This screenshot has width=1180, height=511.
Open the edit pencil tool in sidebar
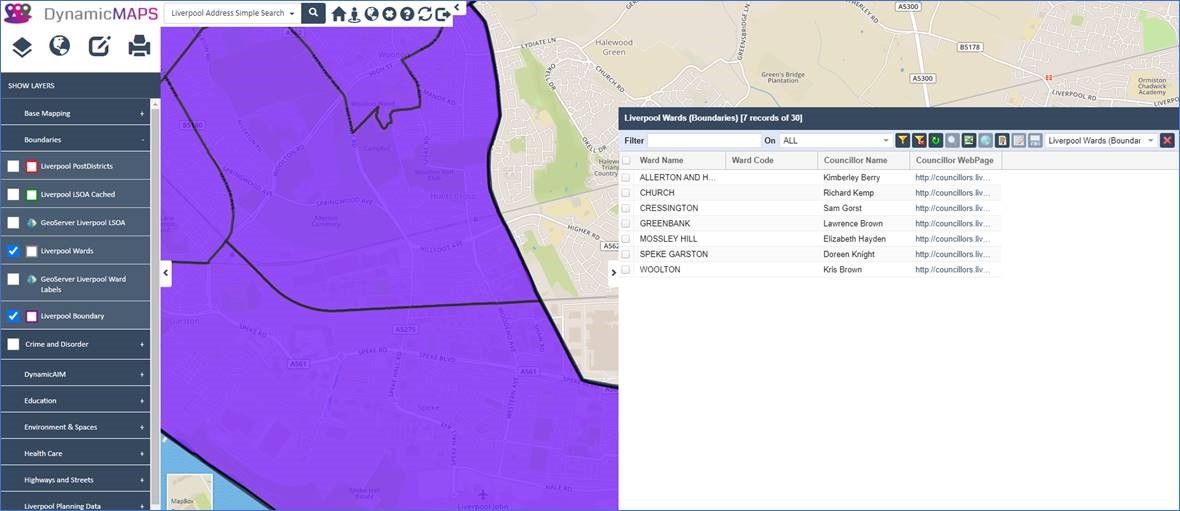pos(99,47)
